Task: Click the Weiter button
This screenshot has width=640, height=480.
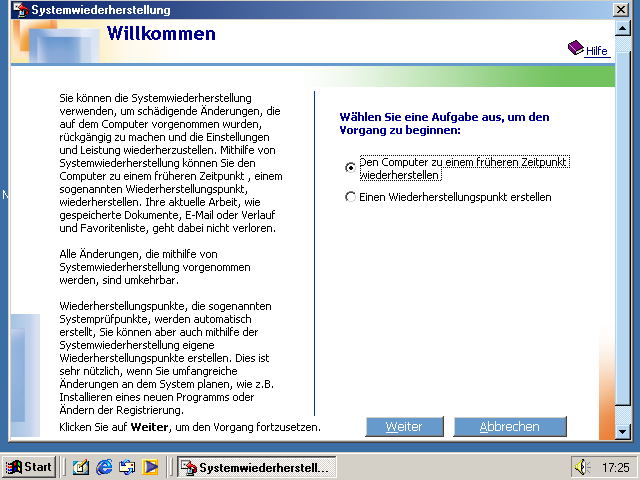Action: coord(404,427)
